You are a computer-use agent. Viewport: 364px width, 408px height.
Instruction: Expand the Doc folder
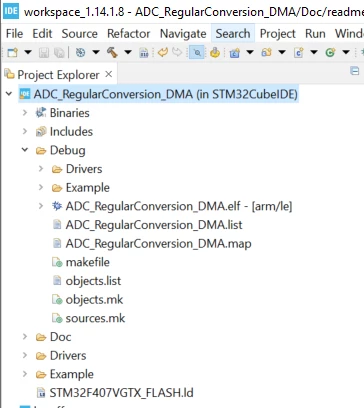(25, 337)
